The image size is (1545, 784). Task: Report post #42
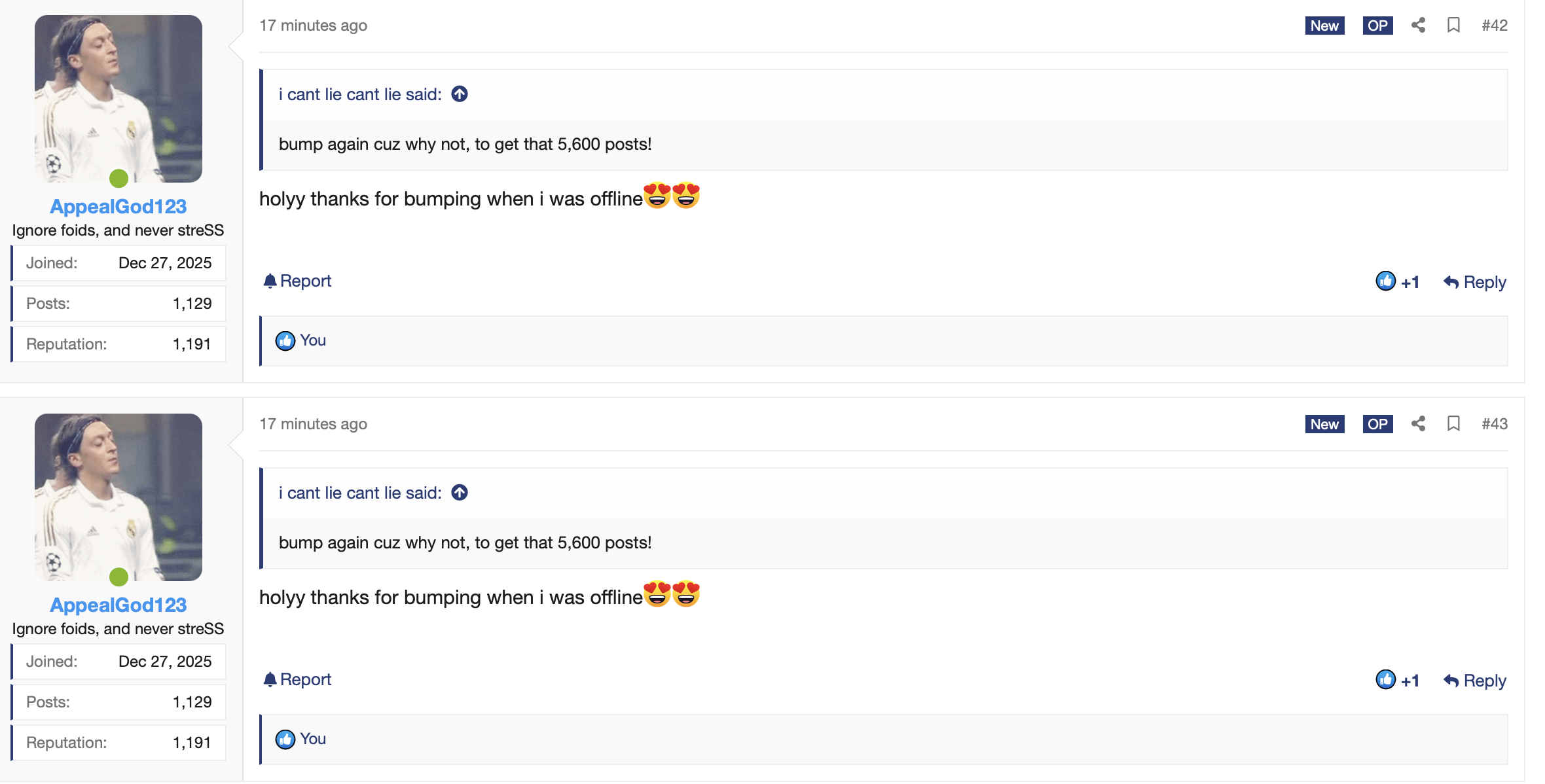(297, 281)
